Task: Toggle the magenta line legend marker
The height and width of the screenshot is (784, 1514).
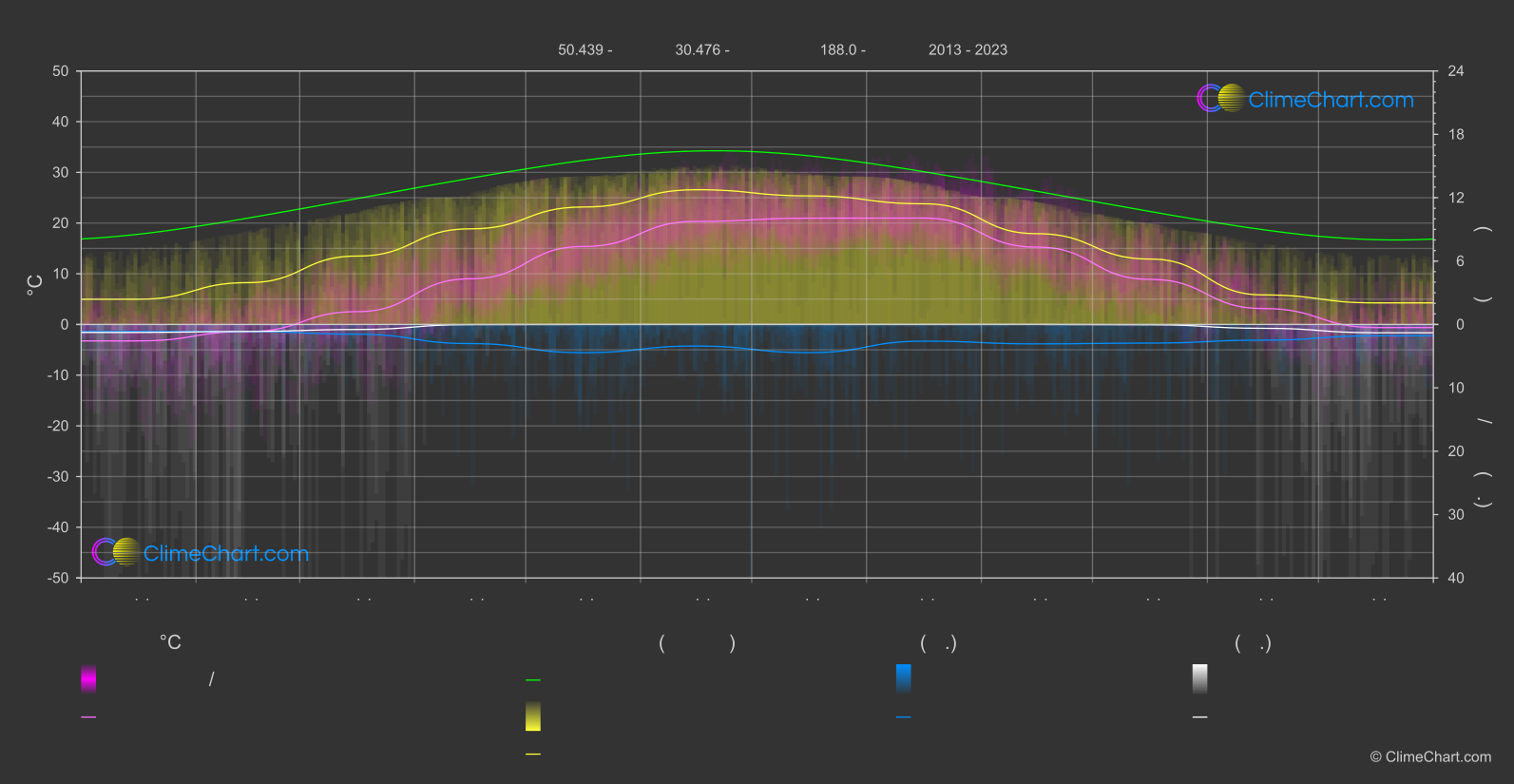Action: pyautogui.click(x=88, y=717)
